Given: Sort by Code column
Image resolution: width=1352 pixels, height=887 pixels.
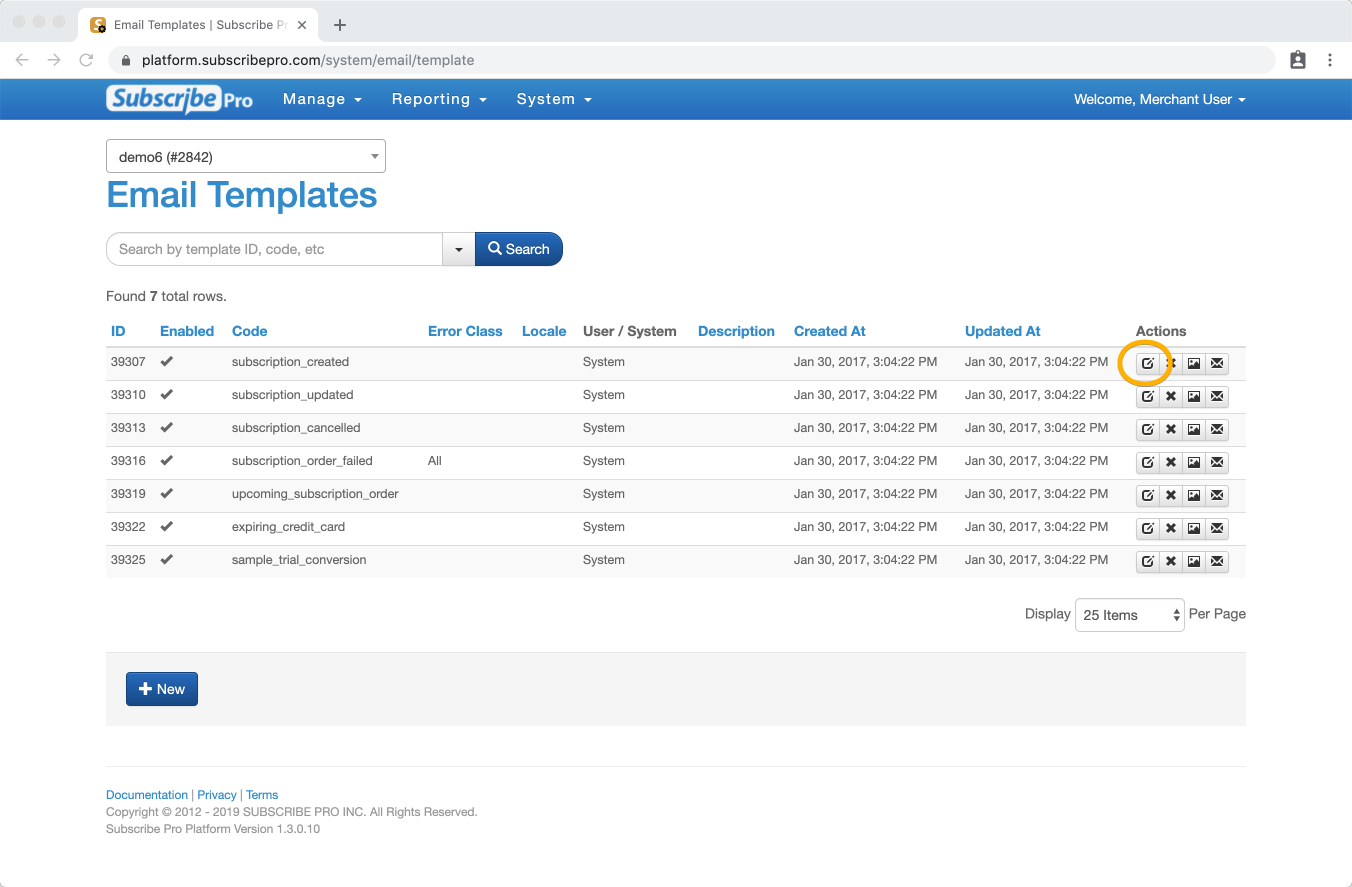Looking at the screenshot, I should (x=250, y=331).
